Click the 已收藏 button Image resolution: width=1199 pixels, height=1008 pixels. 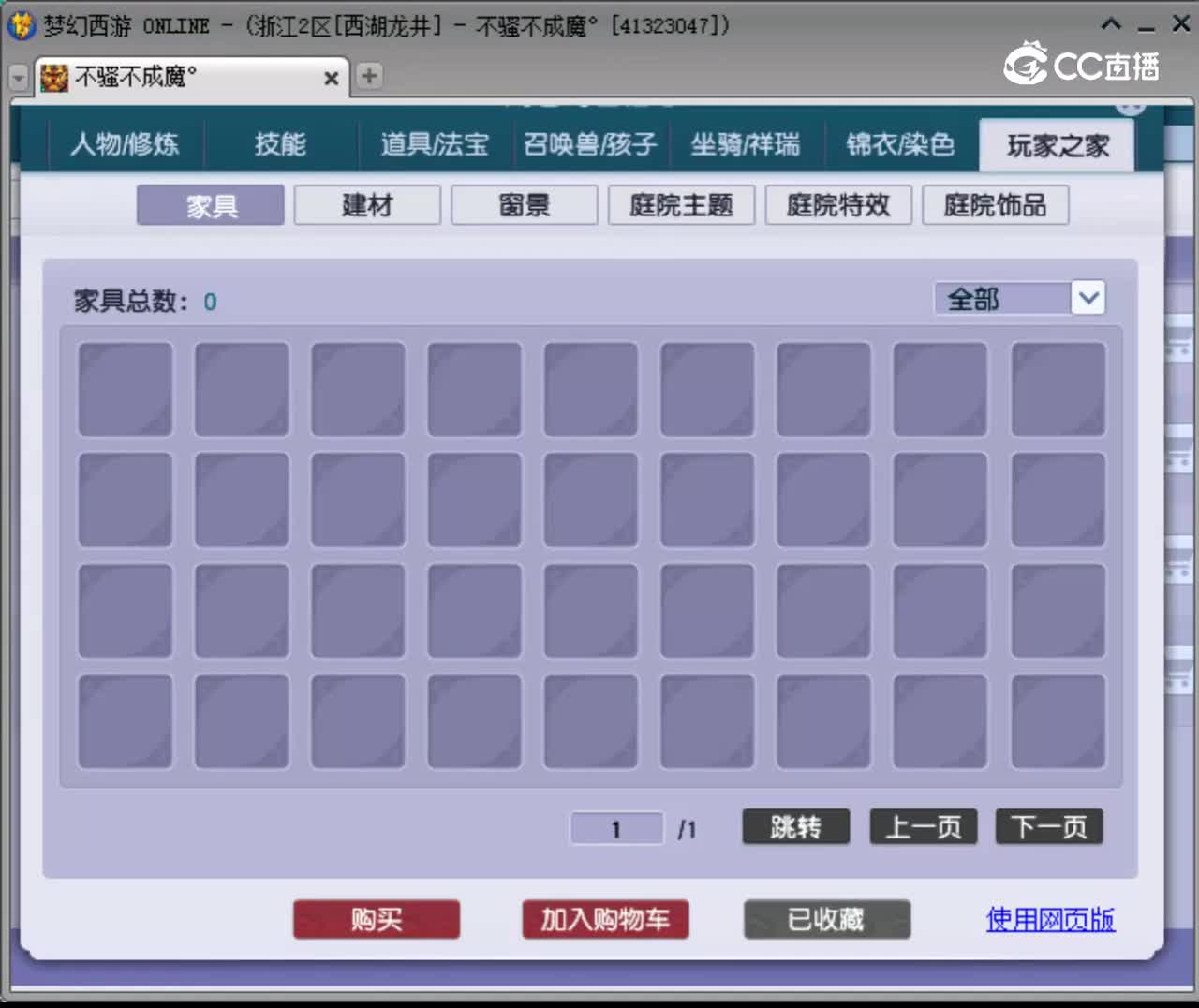pyautogui.click(x=827, y=919)
